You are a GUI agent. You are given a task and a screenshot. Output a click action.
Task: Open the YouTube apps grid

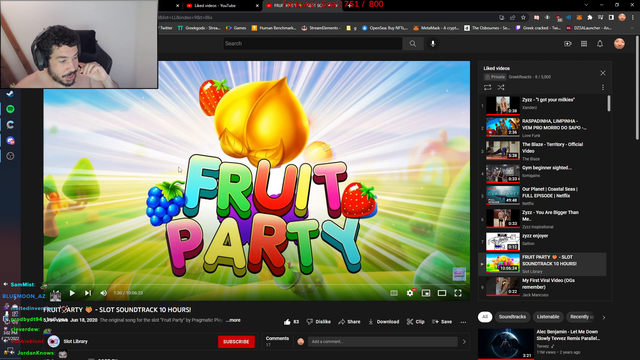pos(584,43)
